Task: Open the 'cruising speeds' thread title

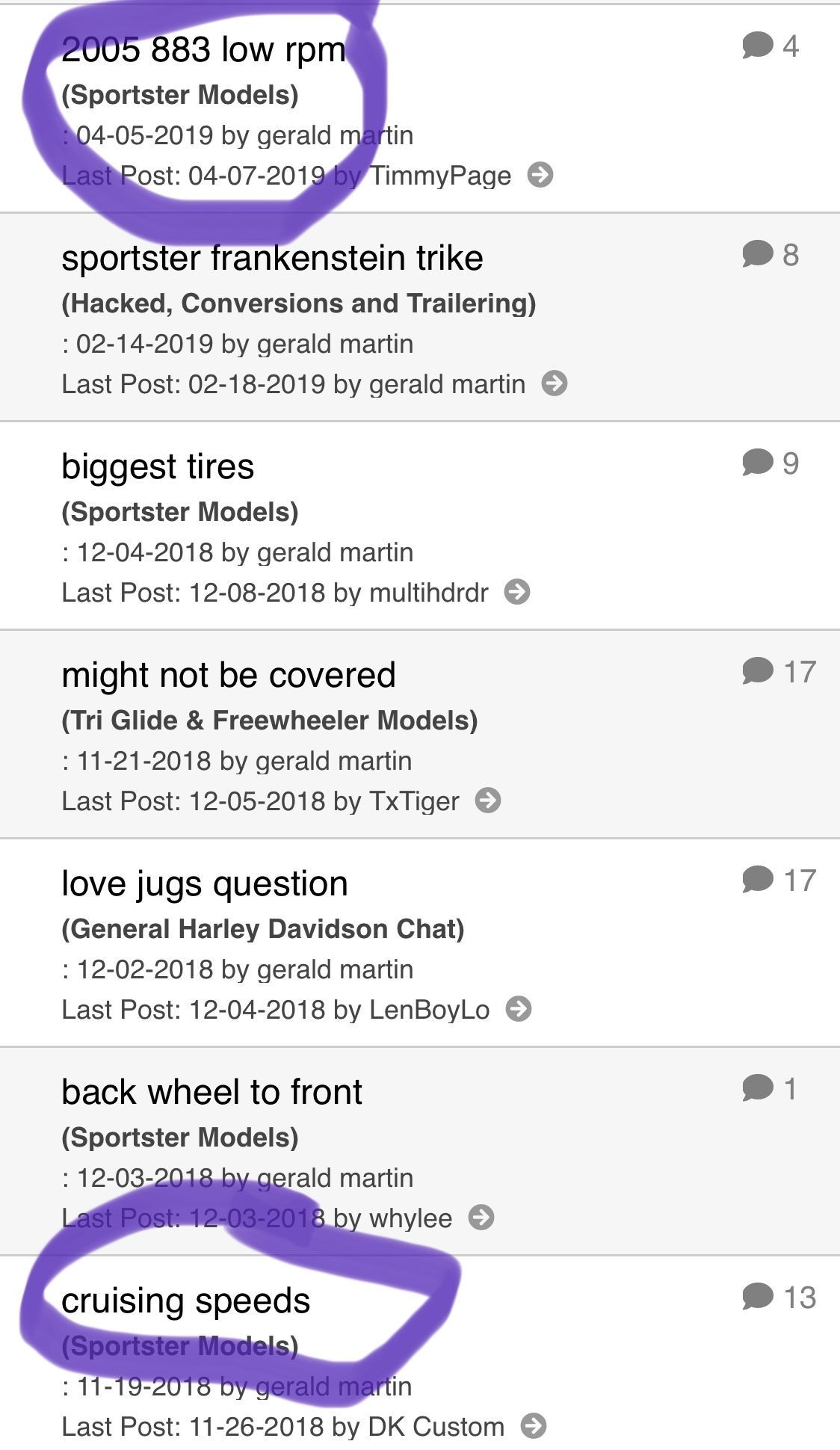Action: [185, 1301]
